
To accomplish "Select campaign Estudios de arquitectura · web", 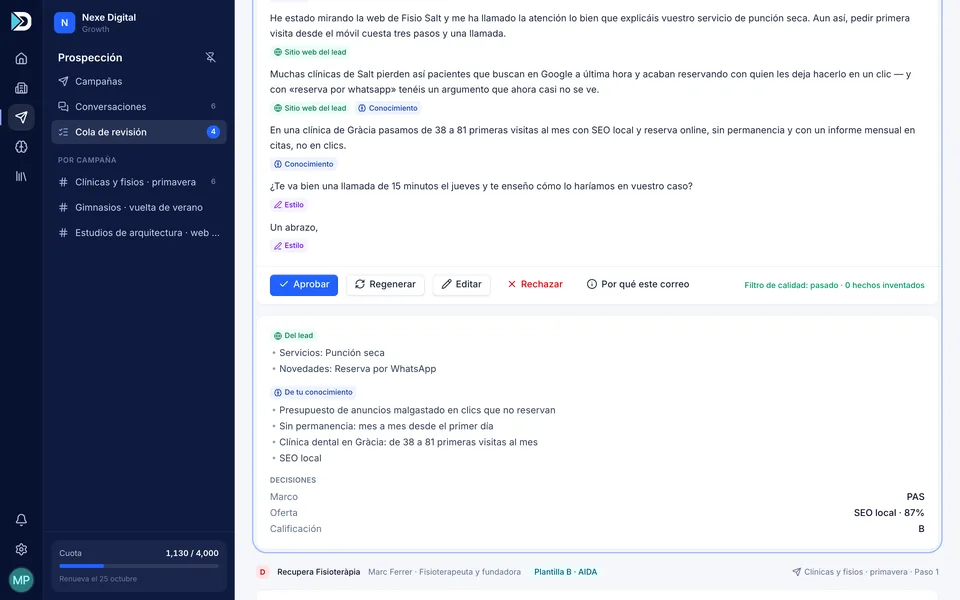I will point(138,233).
